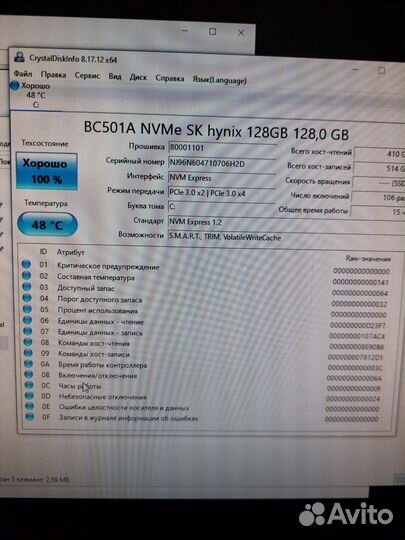405x540 pixels.
Task: Maximize the CrystalDiskInfo window
Action: pos(382,70)
